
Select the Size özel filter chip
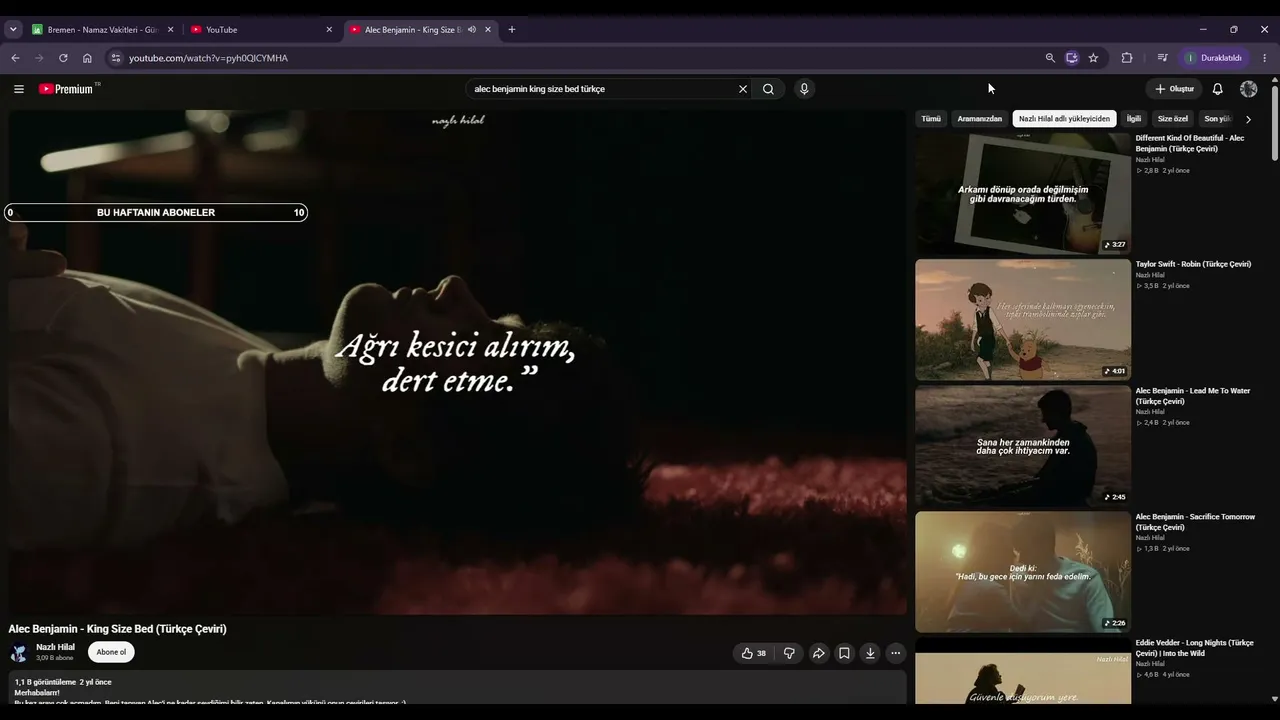pos(1173,119)
